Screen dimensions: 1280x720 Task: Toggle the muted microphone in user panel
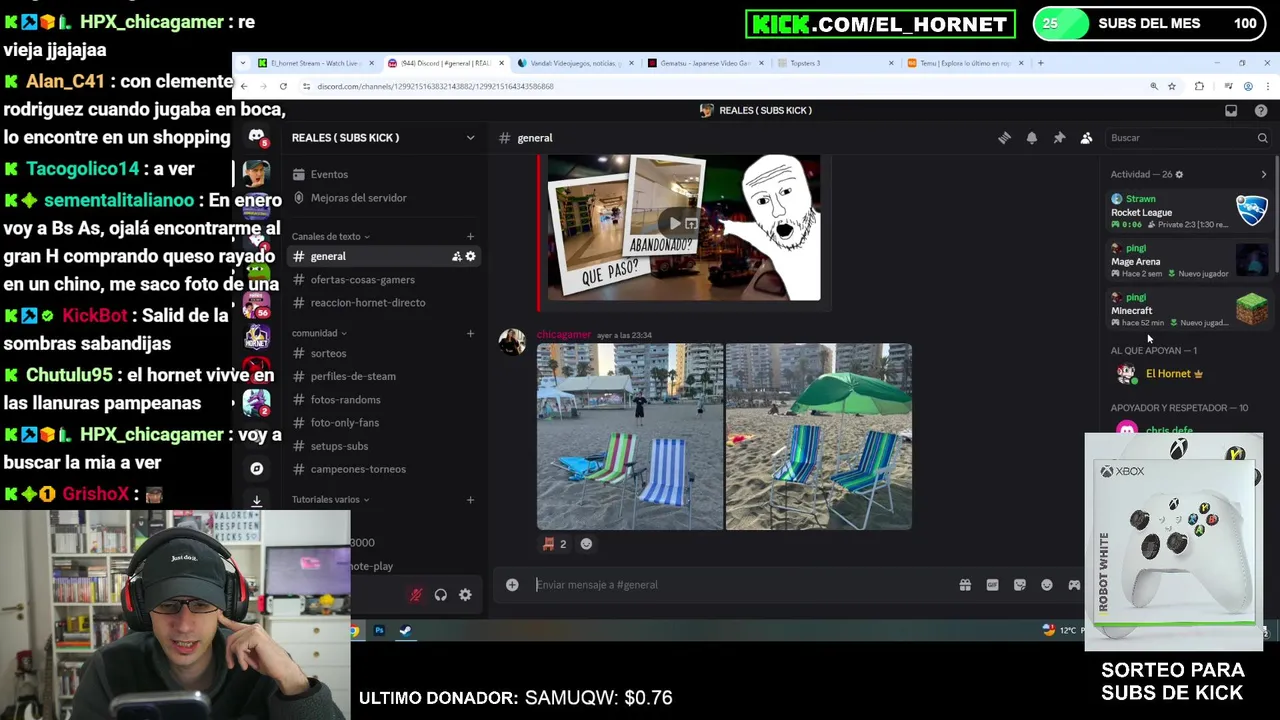[x=416, y=595]
